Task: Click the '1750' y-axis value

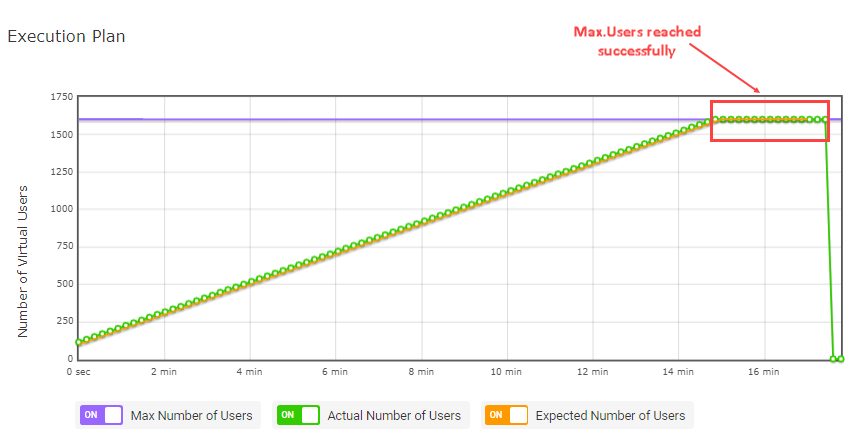Action: [60, 97]
